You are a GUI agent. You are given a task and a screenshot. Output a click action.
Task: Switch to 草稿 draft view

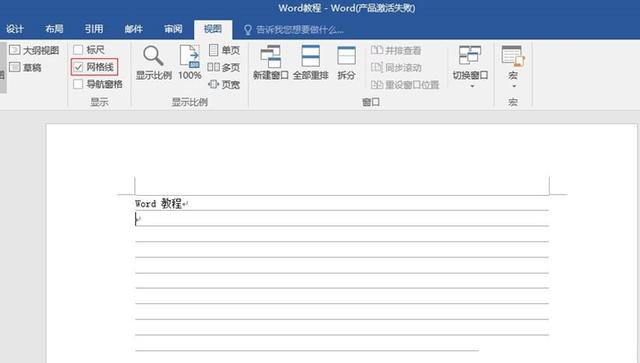[x=26, y=67]
